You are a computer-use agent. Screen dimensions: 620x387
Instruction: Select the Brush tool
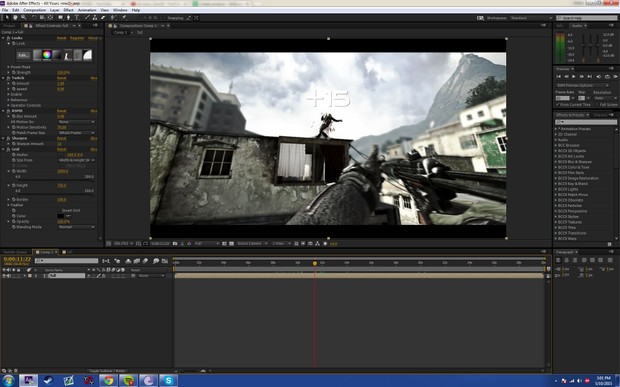coord(87,18)
